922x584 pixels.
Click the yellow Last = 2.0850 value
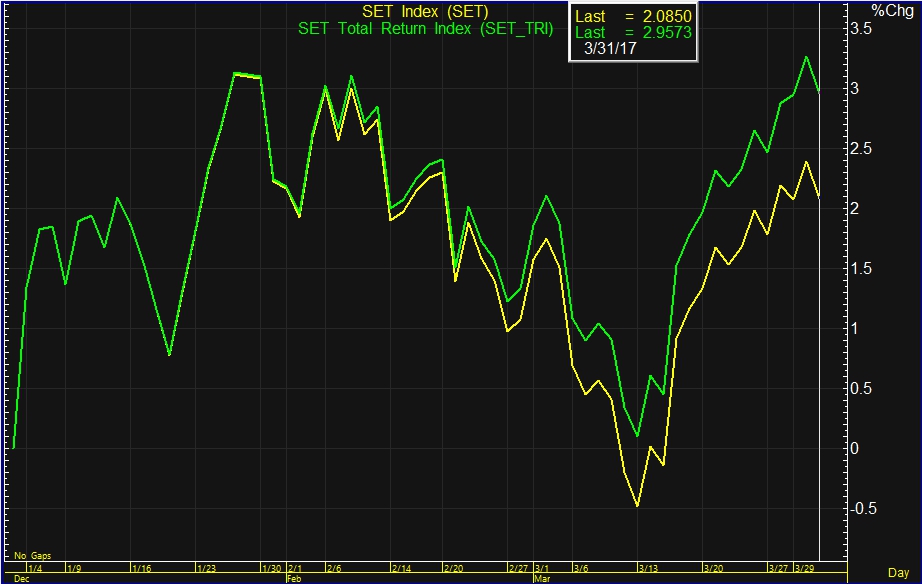click(x=634, y=17)
